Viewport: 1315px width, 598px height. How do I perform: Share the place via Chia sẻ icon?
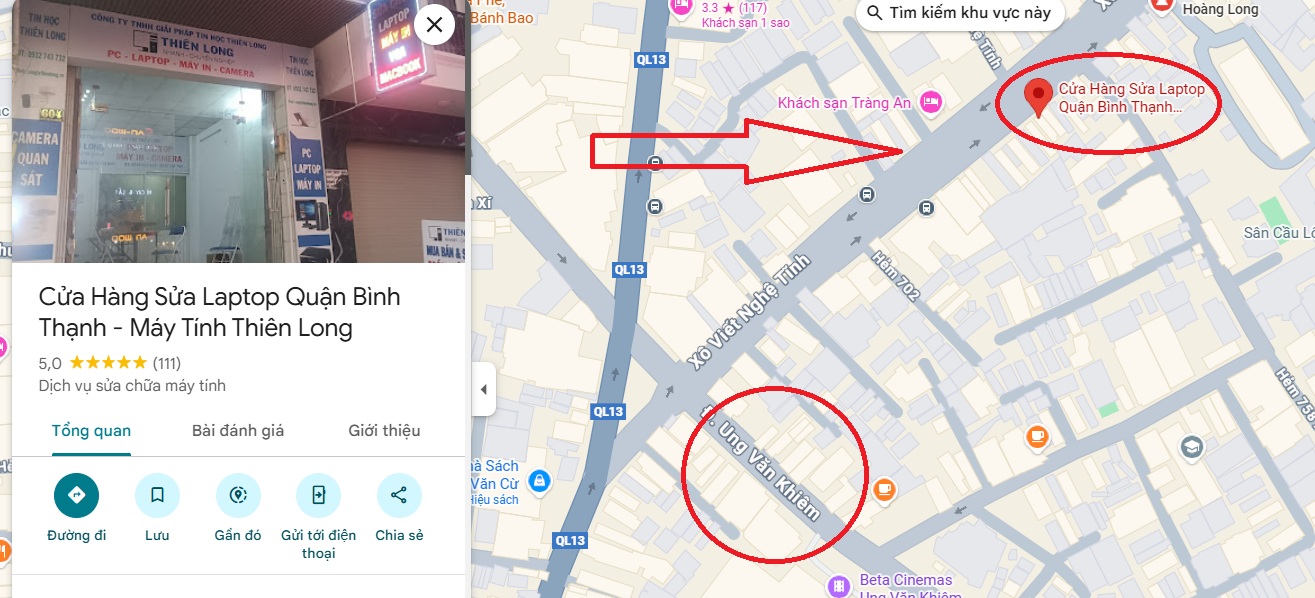coord(399,495)
